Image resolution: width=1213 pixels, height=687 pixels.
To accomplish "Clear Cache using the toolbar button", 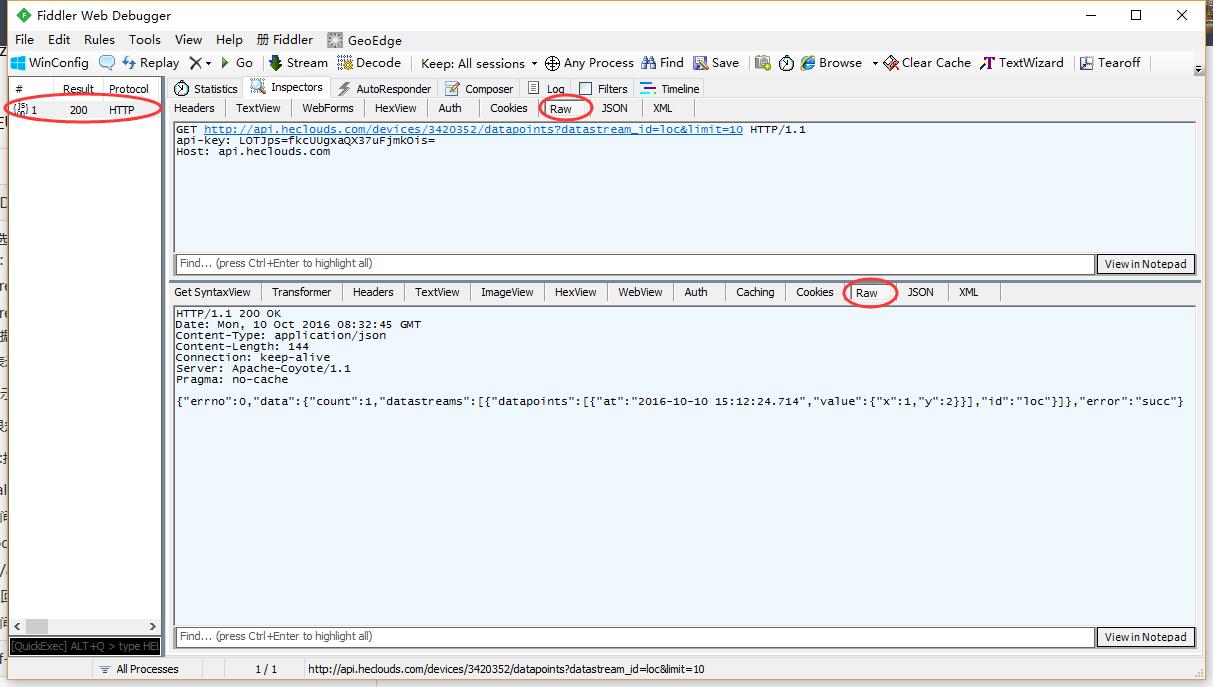I will point(927,62).
